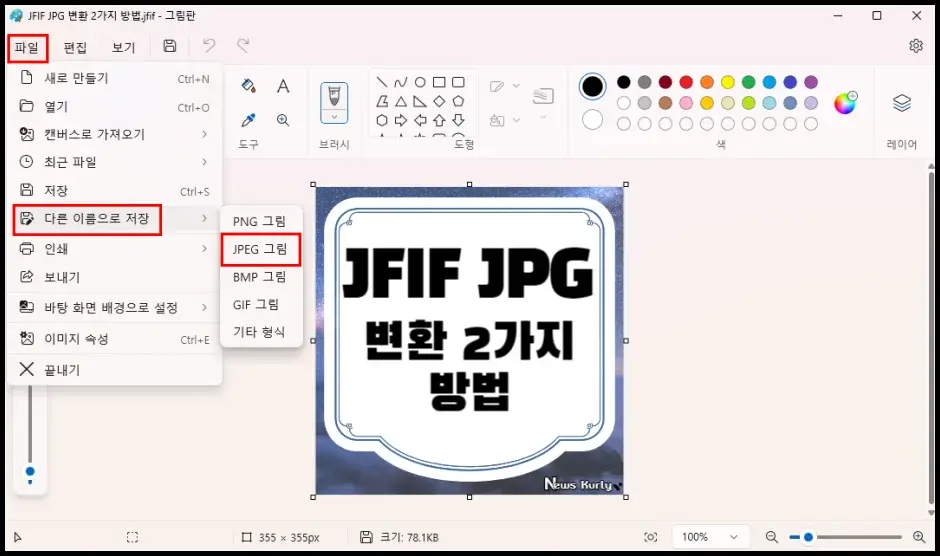The height and width of the screenshot is (556, 940).
Task: Save as JPEG 그림
Action: 260,249
